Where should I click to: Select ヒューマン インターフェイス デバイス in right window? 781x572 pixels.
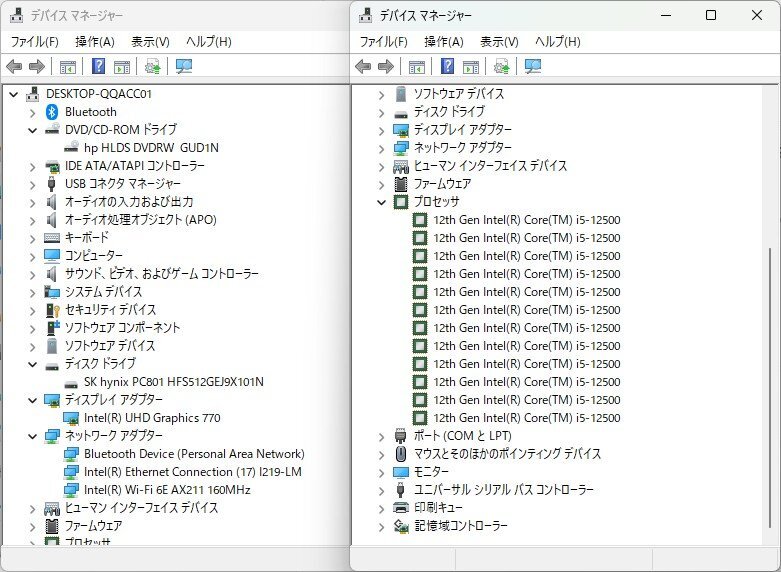tap(491, 165)
